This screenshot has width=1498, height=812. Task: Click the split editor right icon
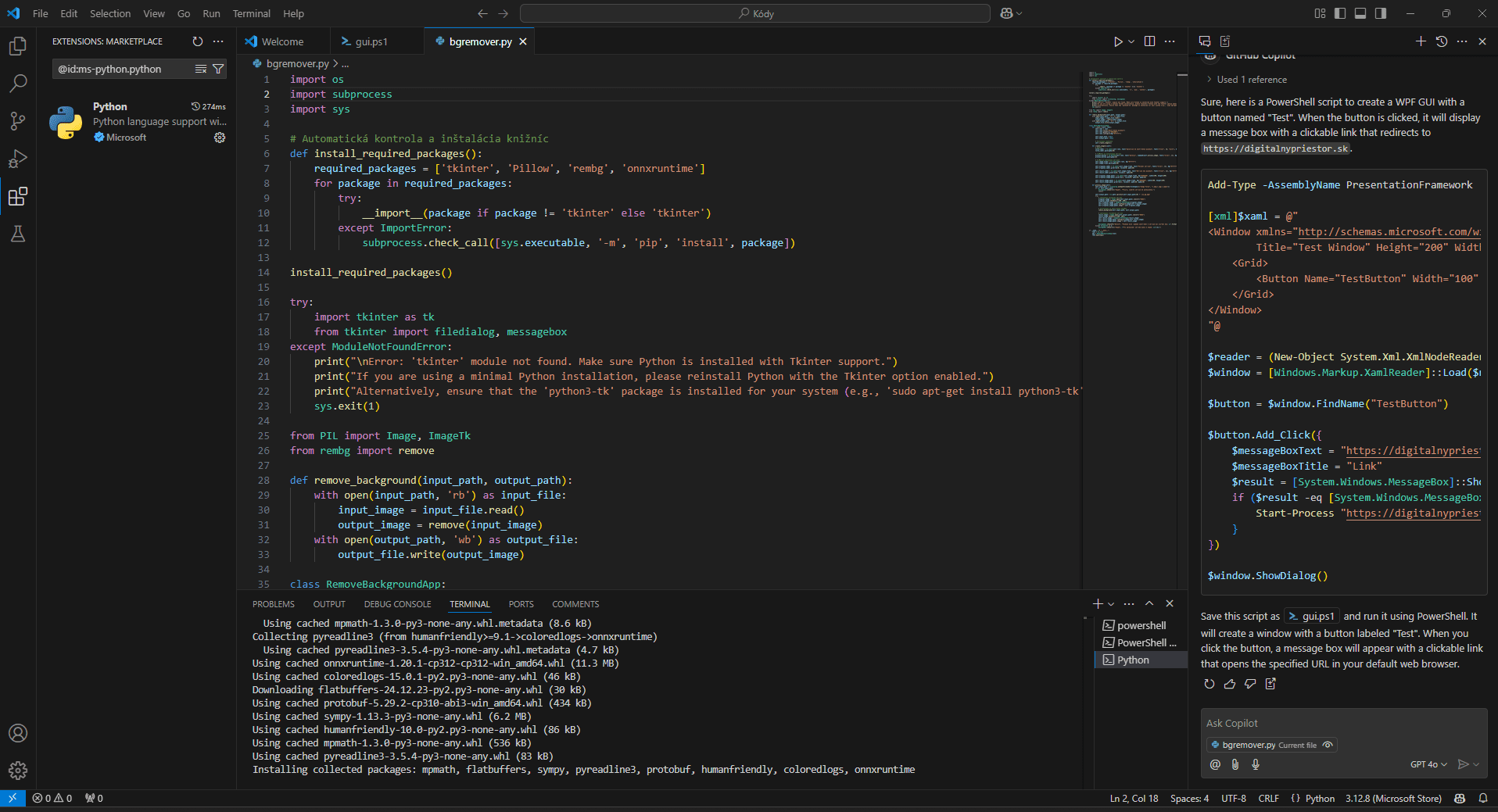click(x=1149, y=41)
